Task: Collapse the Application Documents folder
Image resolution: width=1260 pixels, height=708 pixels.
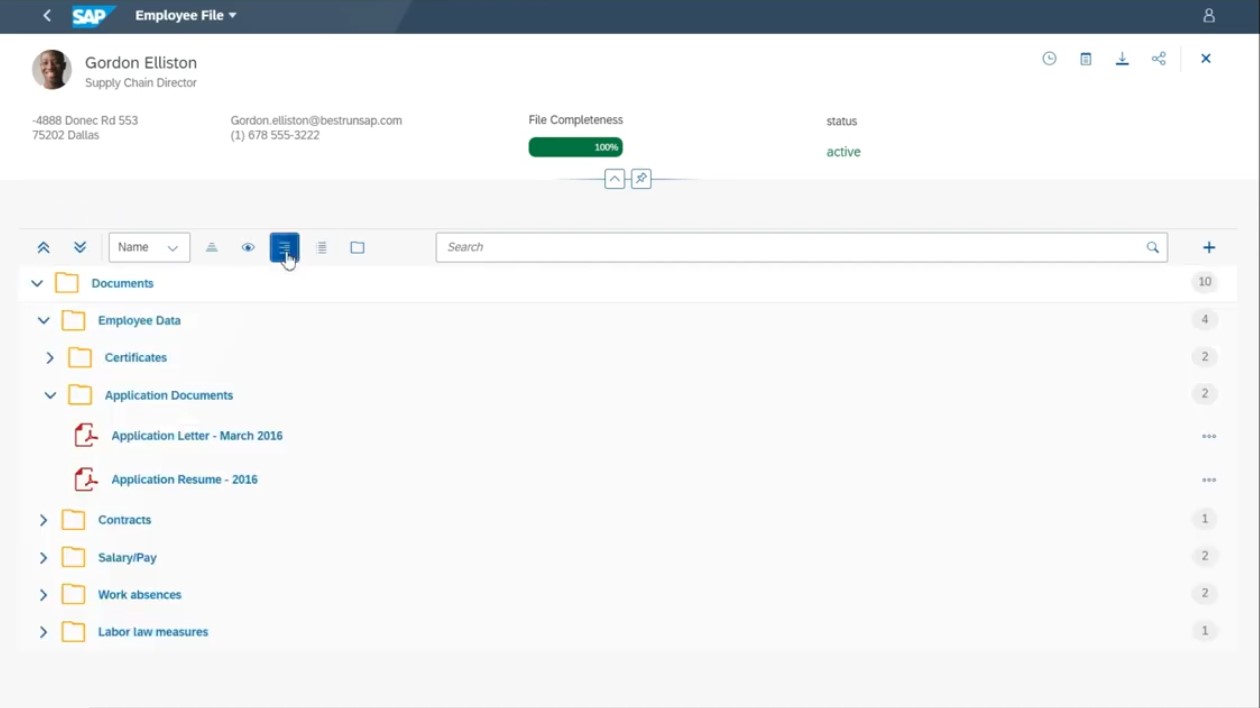Action: (x=50, y=394)
